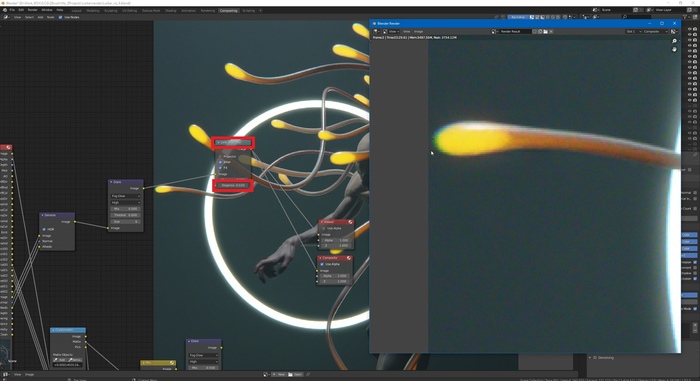Click the Render Result name field
Image resolution: width=700 pixels, height=381 pixels.
pos(515,31)
